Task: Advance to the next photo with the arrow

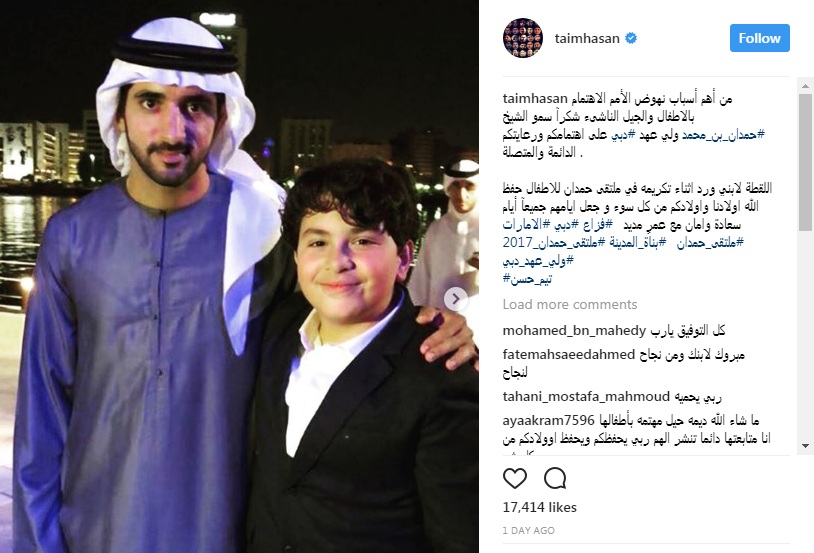Action: click(x=456, y=299)
